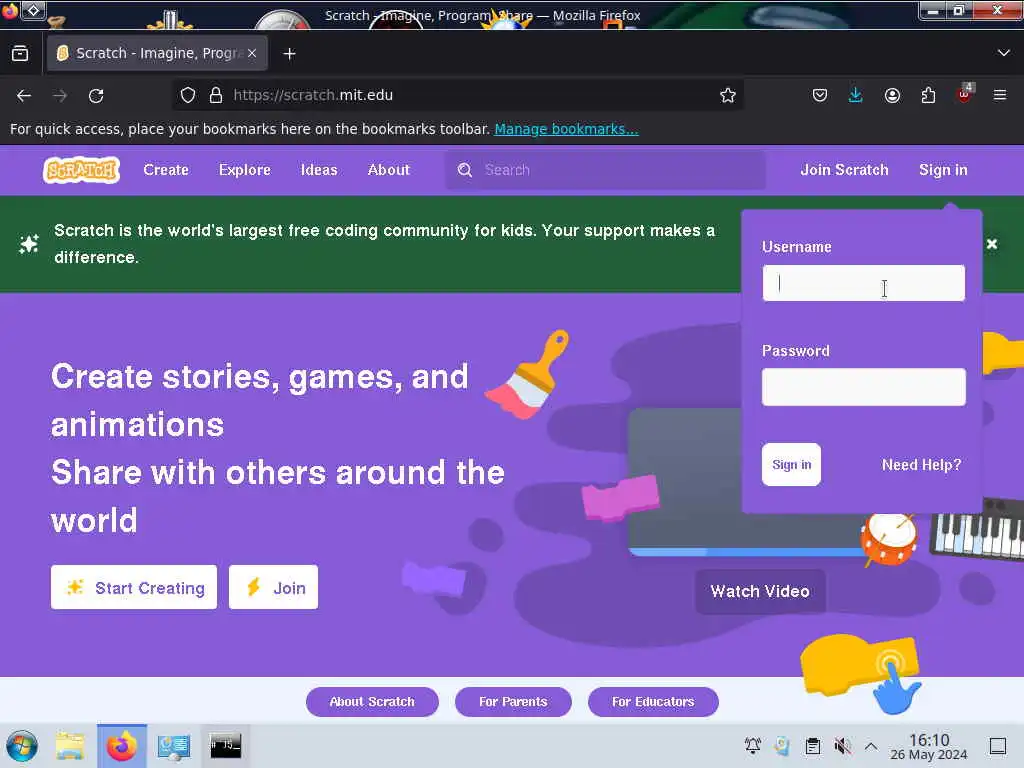Click the magnifier search icon
Viewport: 1024px width, 768px height.
click(464, 170)
